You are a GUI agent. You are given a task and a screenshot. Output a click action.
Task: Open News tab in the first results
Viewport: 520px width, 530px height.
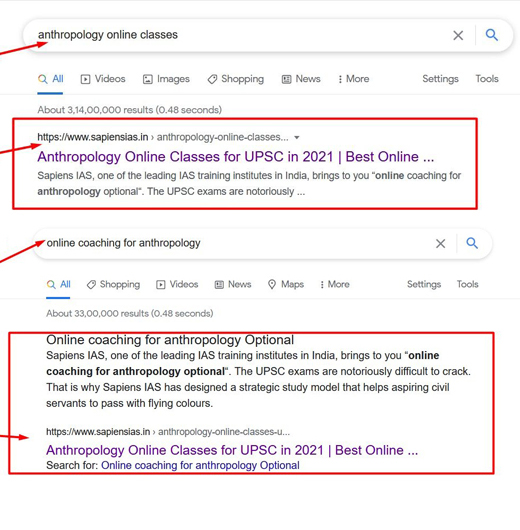(301, 79)
